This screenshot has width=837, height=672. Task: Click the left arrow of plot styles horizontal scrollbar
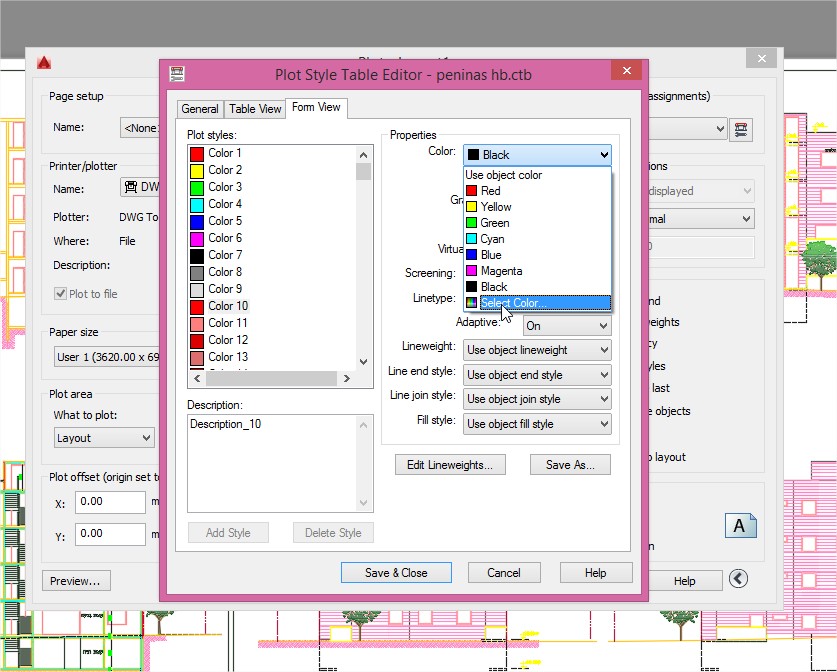(197, 378)
